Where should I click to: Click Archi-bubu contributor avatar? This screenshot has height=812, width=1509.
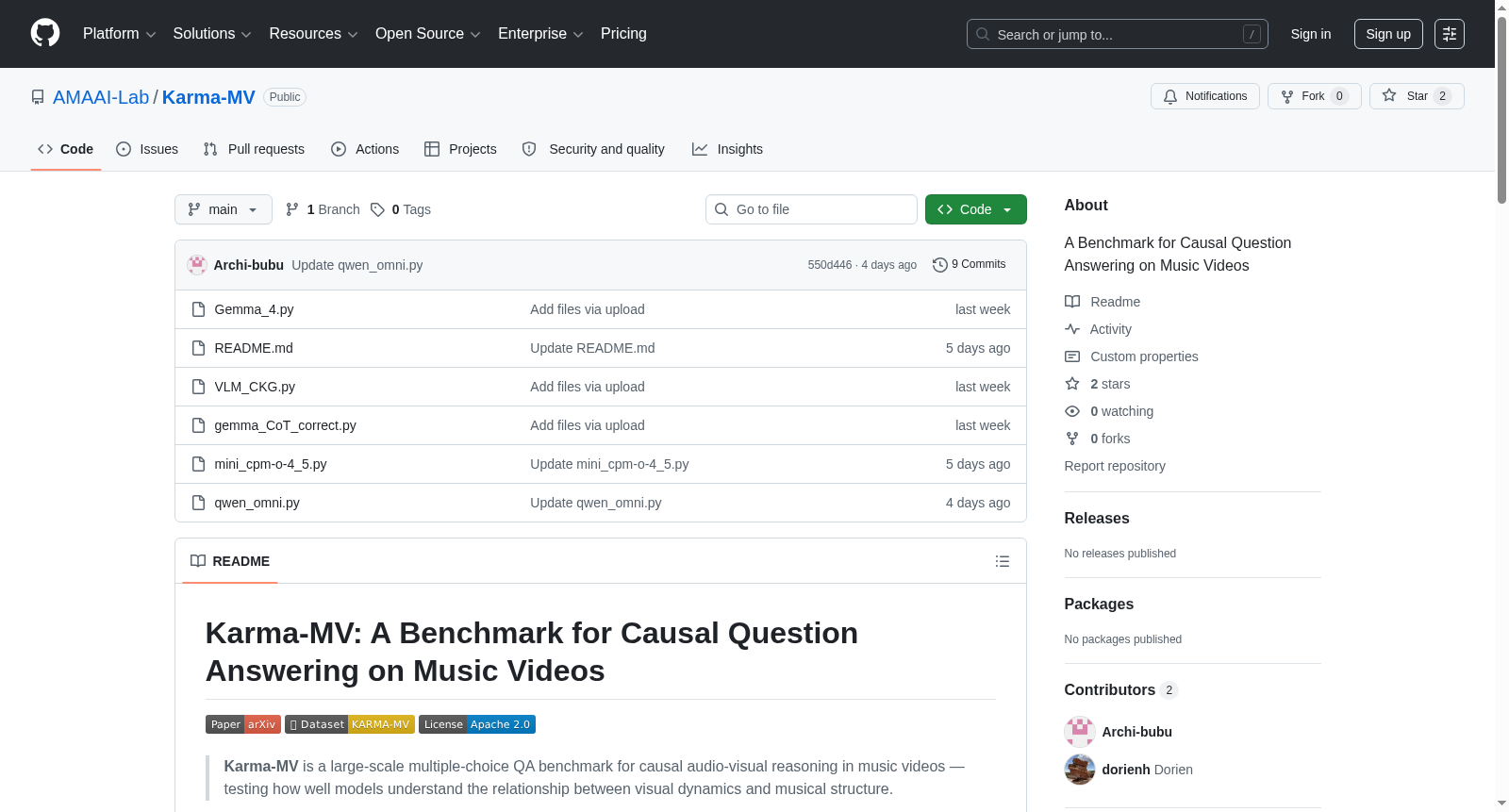pos(1080,732)
